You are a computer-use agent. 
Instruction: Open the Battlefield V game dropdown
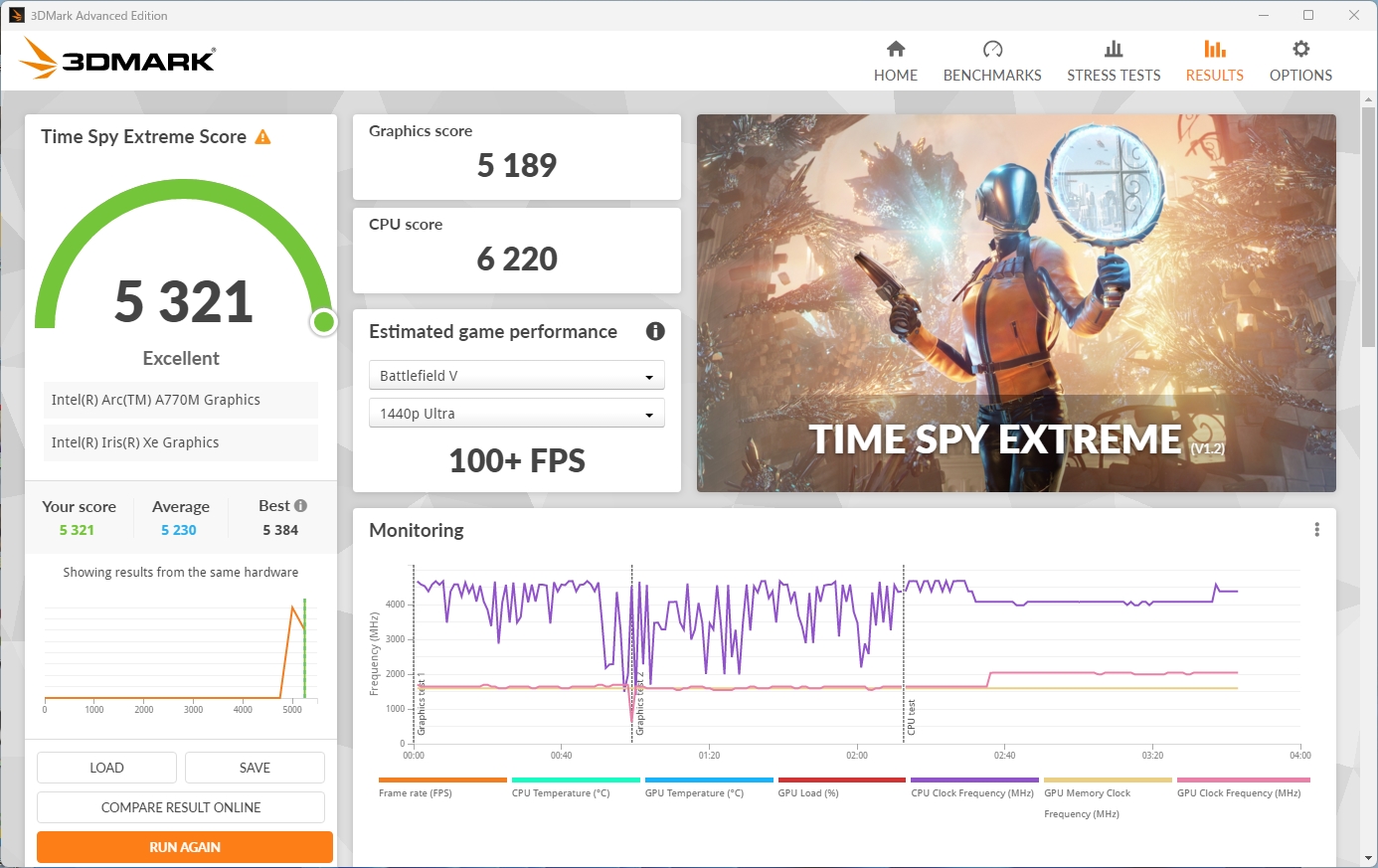click(516, 376)
